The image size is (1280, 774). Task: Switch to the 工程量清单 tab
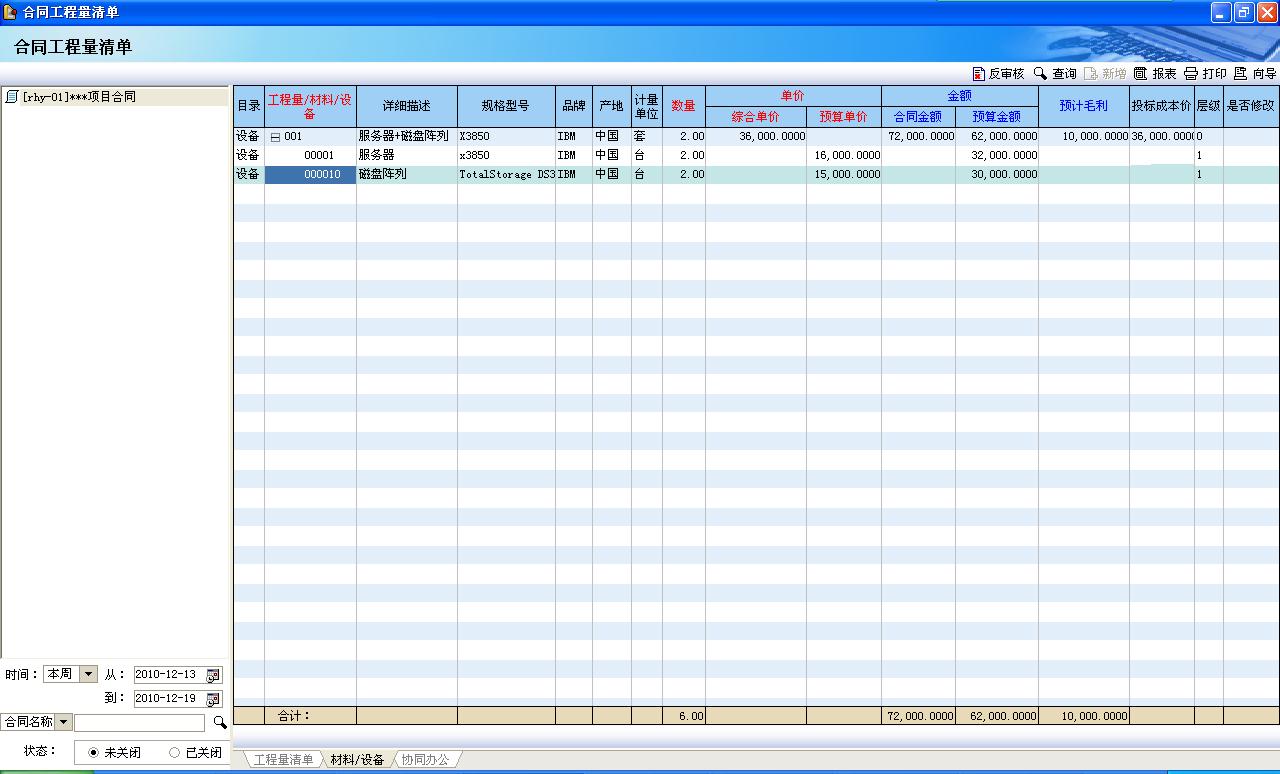click(283, 760)
